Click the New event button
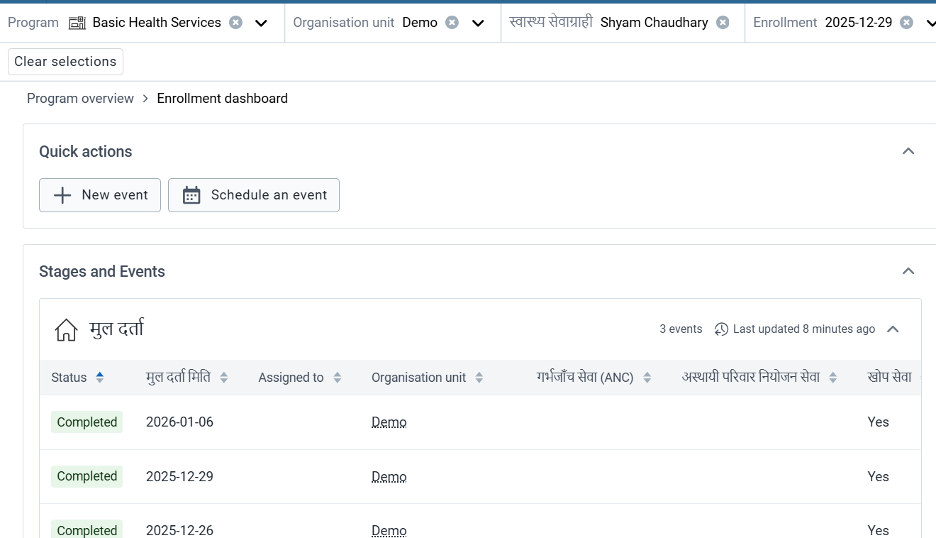The width and height of the screenshot is (936, 538). pos(100,195)
